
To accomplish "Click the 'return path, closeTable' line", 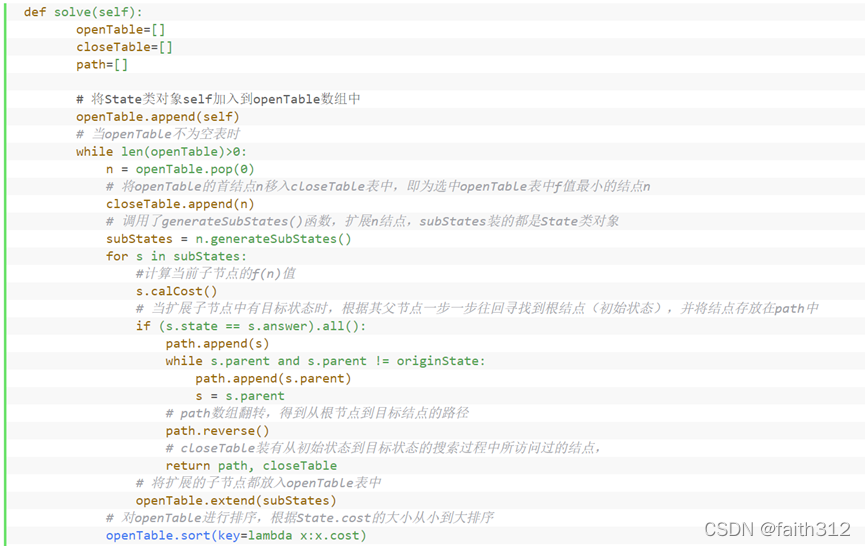I will [251, 465].
